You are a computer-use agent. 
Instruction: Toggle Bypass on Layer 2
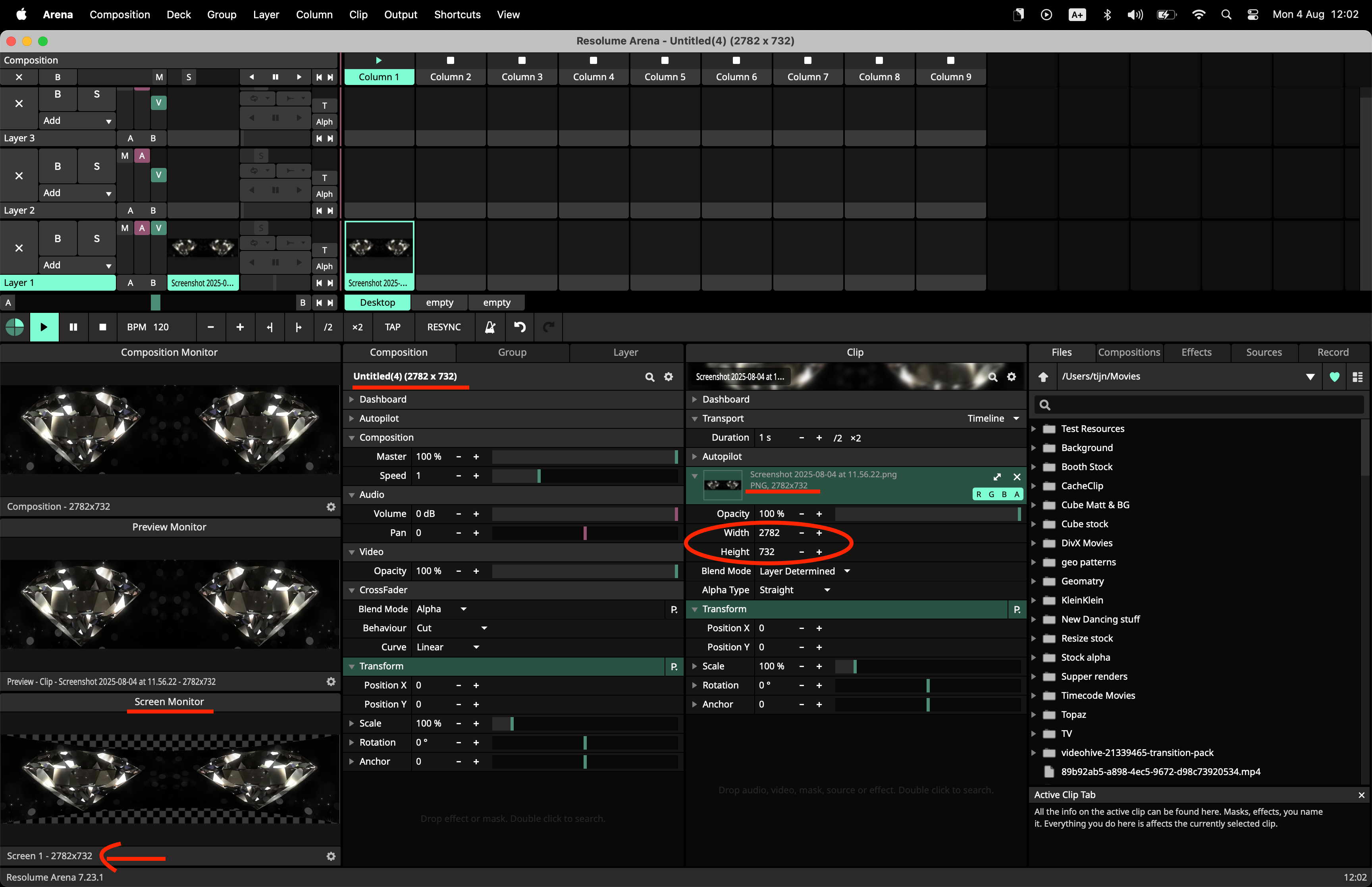[x=57, y=166]
